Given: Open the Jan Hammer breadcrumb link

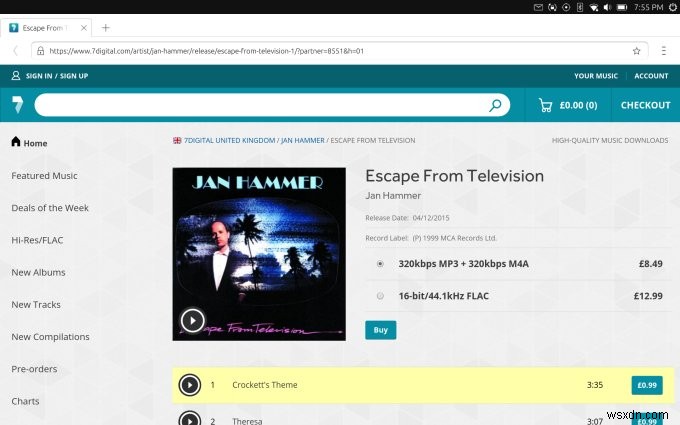Looking at the screenshot, I should [x=303, y=141].
